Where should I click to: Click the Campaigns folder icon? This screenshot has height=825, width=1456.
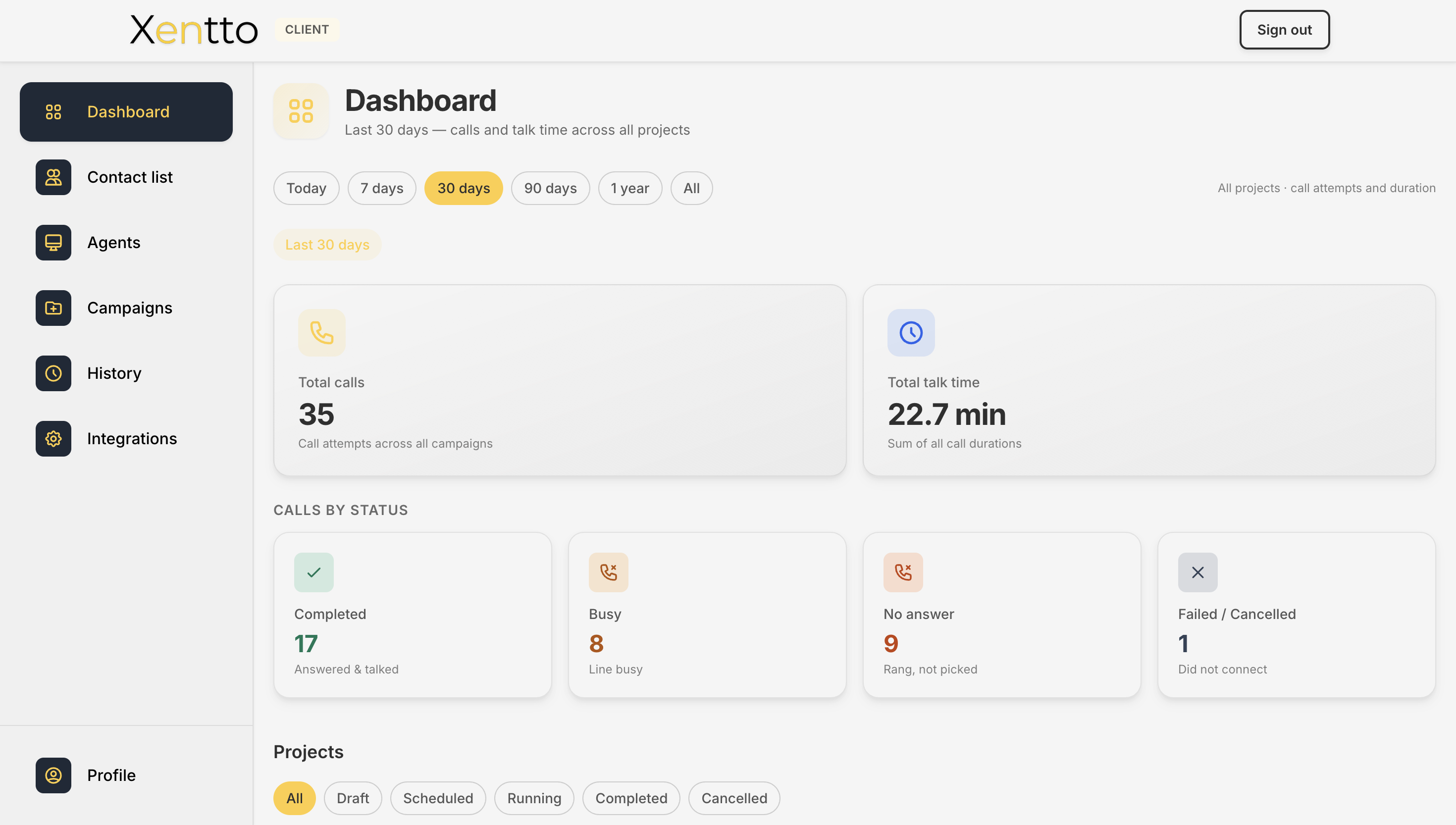coord(52,308)
